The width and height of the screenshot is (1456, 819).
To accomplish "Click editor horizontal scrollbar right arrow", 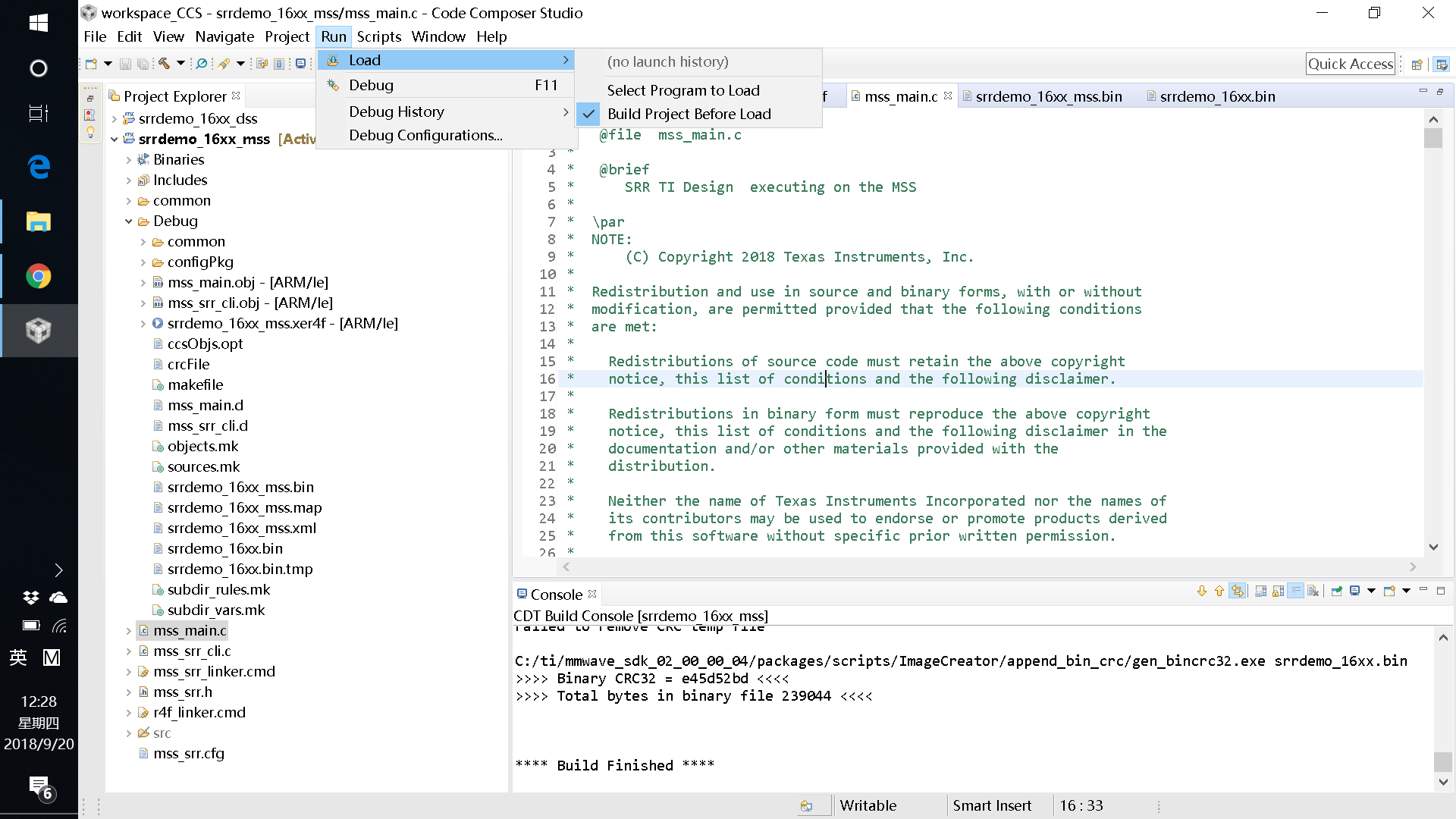I will click(1413, 566).
